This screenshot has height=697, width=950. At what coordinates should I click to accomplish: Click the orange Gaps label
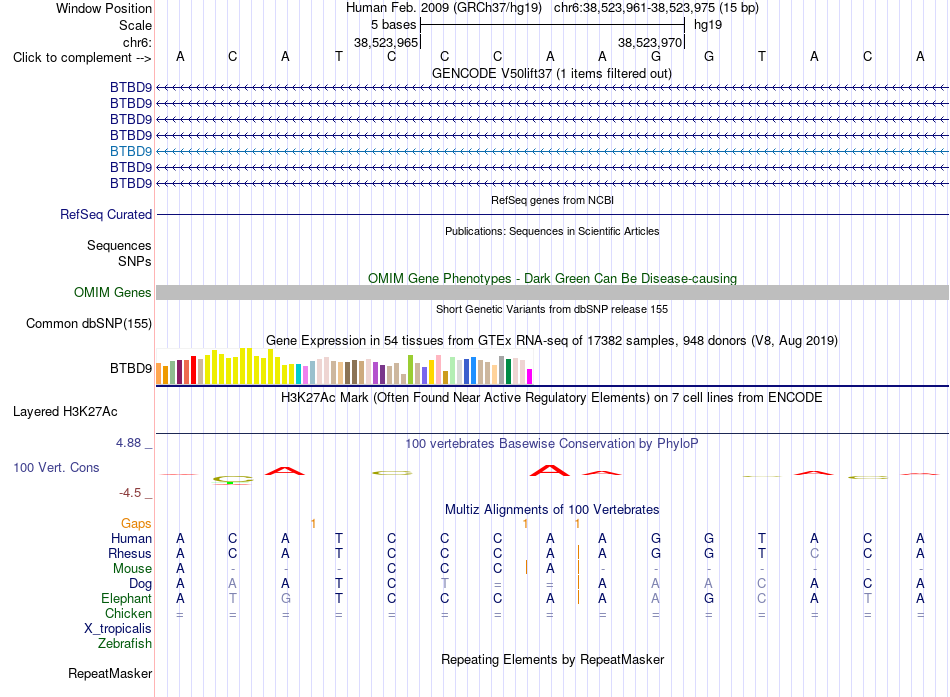click(136, 523)
